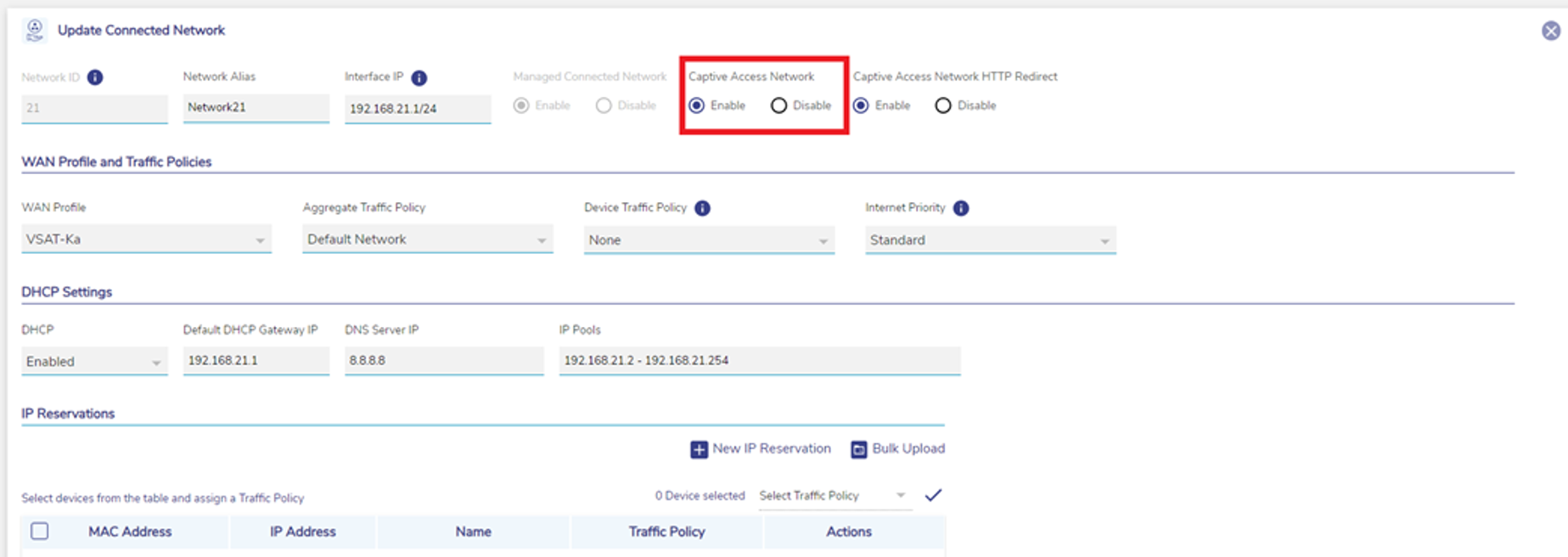
Task: Select Disable for Captive Access Network HTTP Redirect
Action: [x=943, y=106]
